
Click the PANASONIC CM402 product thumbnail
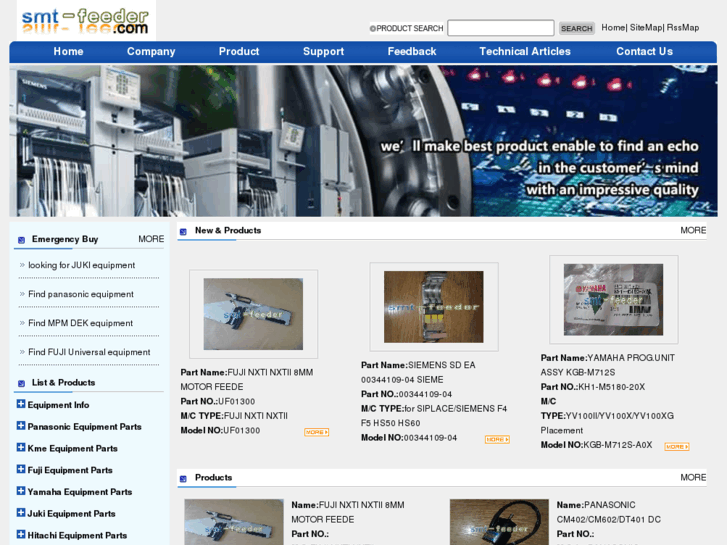499,522
